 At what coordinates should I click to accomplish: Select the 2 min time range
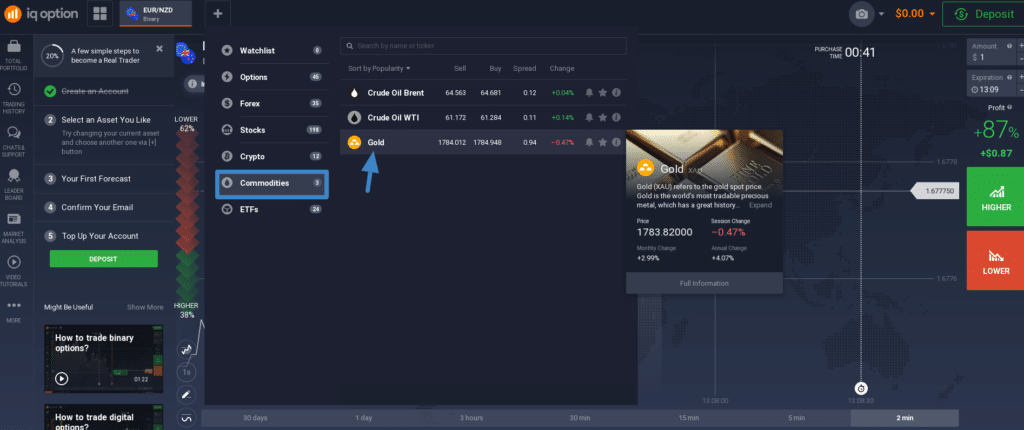coord(904,418)
